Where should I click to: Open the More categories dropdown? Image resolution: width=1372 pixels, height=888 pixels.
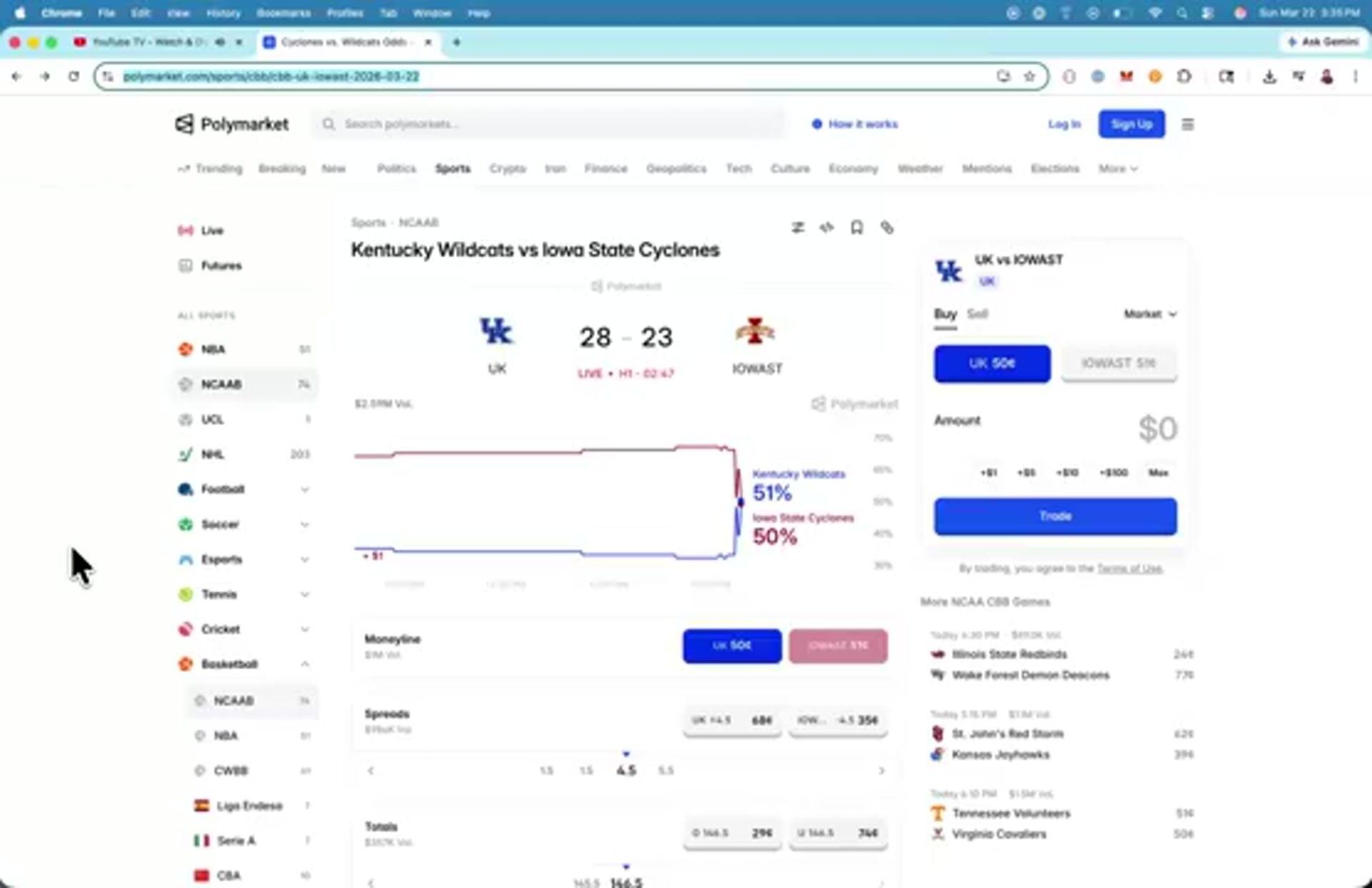pyautogui.click(x=1118, y=169)
